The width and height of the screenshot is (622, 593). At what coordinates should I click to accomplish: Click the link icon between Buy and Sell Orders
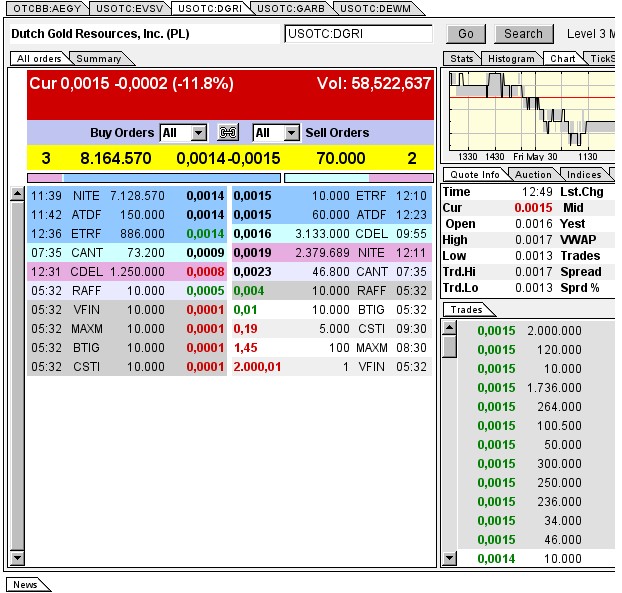point(228,133)
